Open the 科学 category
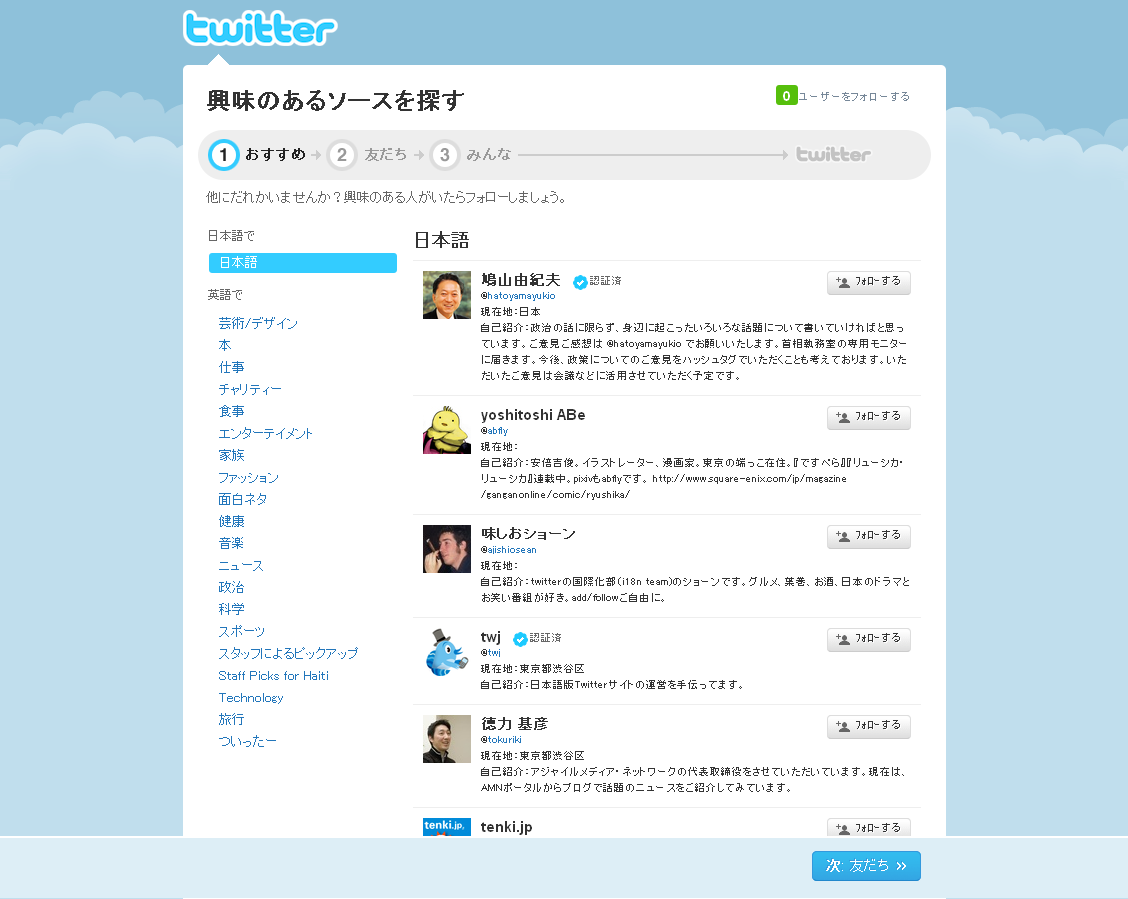 [231, 609]
